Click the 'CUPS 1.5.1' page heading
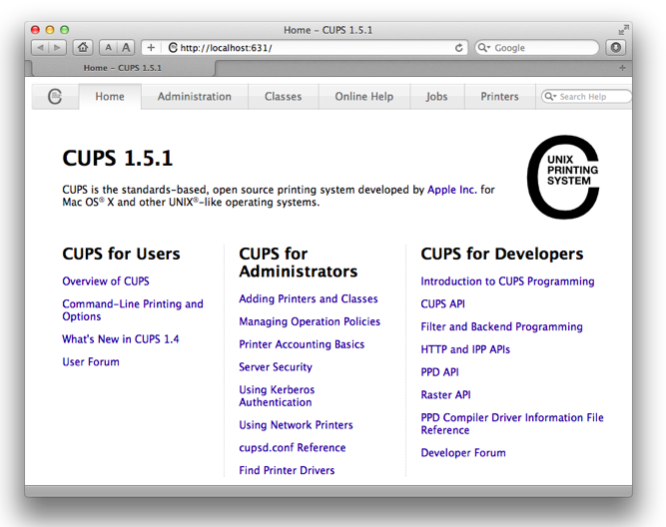Viewport: 666px width, 527px height. click(118, 158)
